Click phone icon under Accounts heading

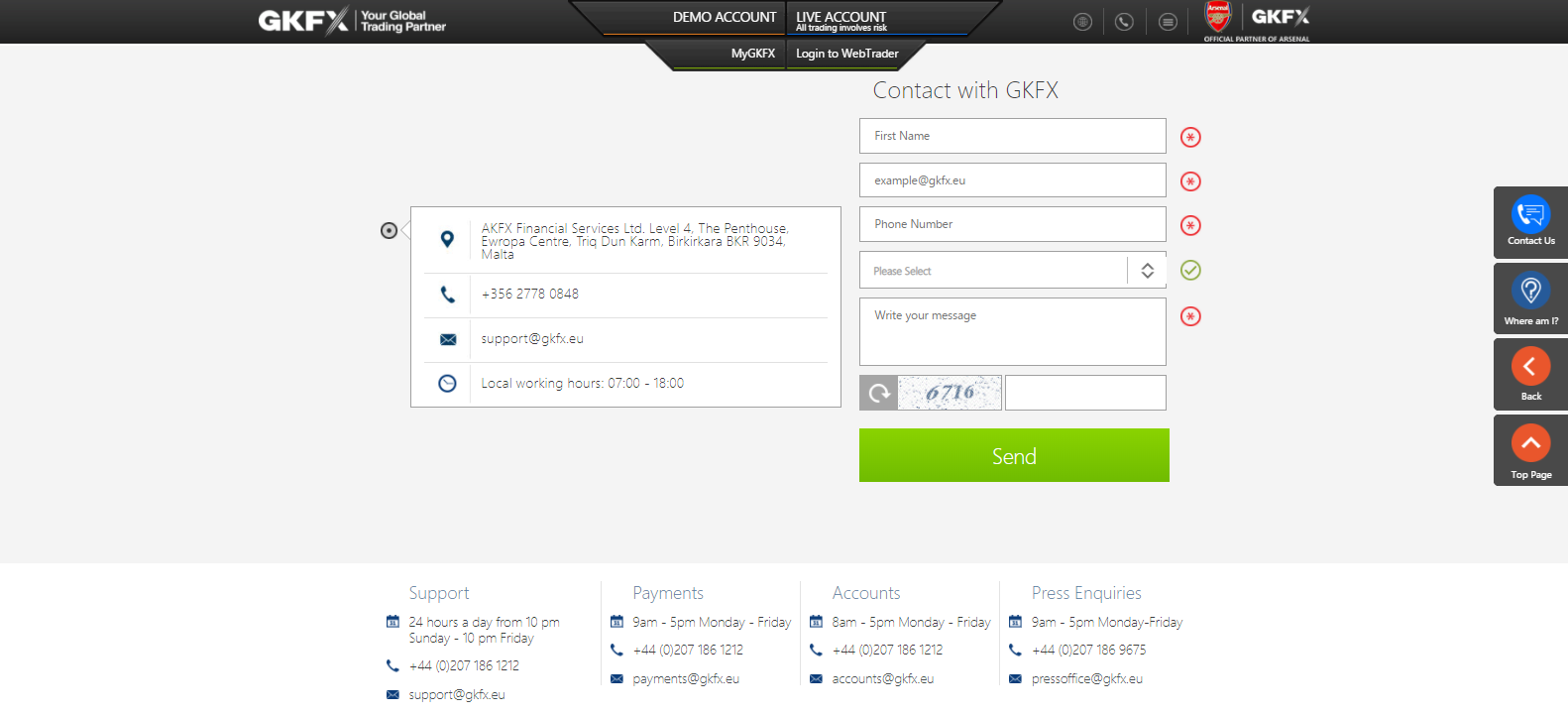[x=816, y=650]
